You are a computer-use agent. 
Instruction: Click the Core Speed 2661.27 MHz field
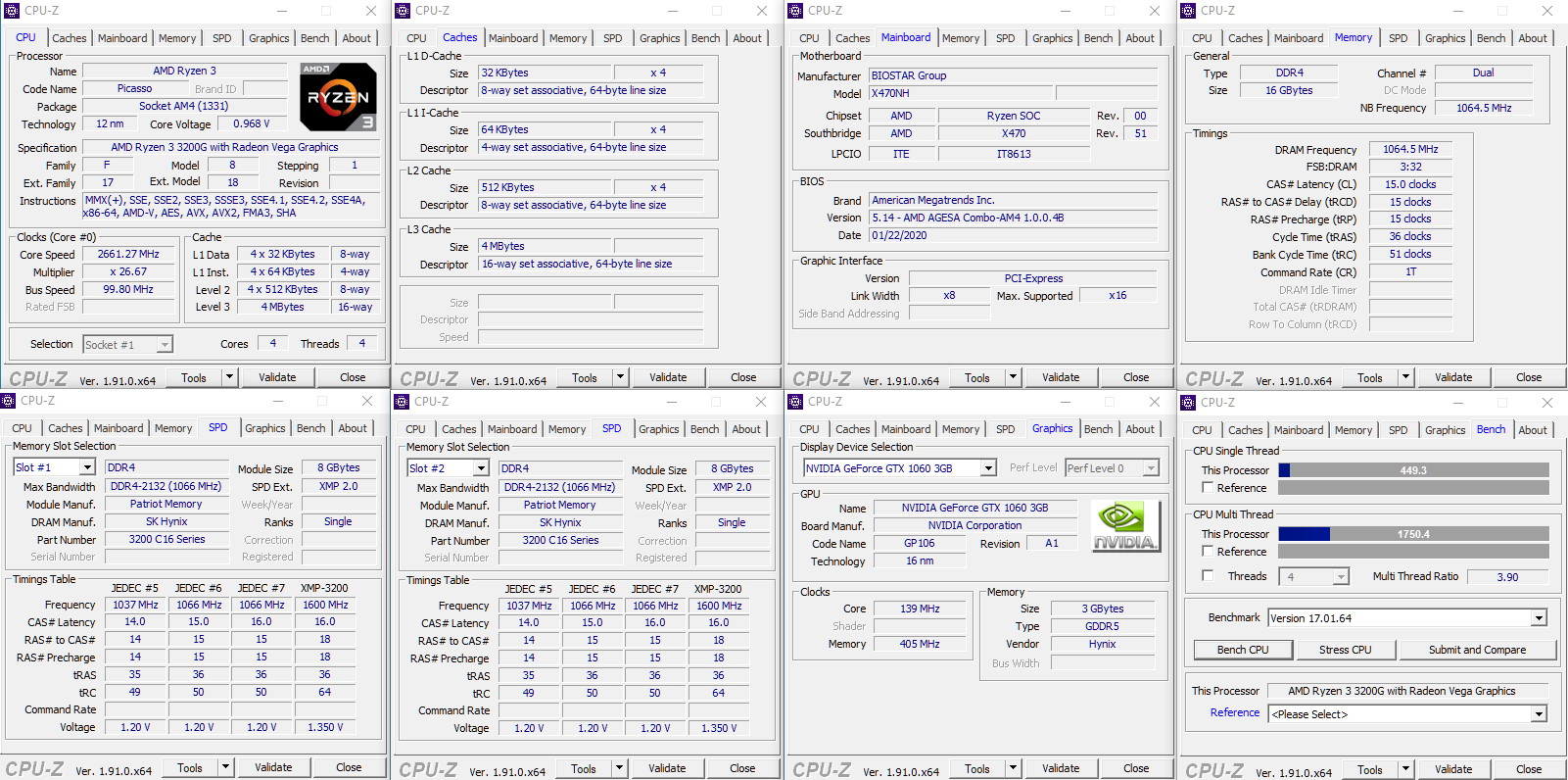coord(128,254)
